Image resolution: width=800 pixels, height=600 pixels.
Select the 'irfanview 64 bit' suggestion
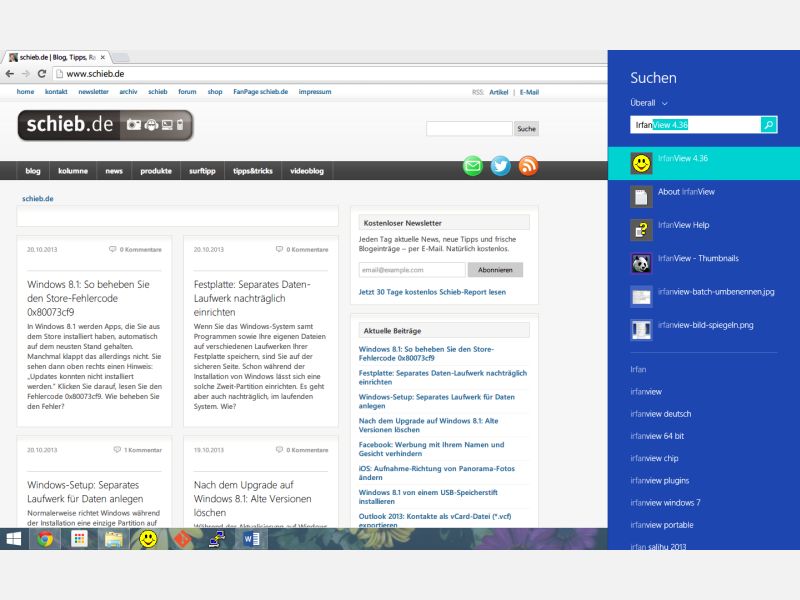(657, 436)
